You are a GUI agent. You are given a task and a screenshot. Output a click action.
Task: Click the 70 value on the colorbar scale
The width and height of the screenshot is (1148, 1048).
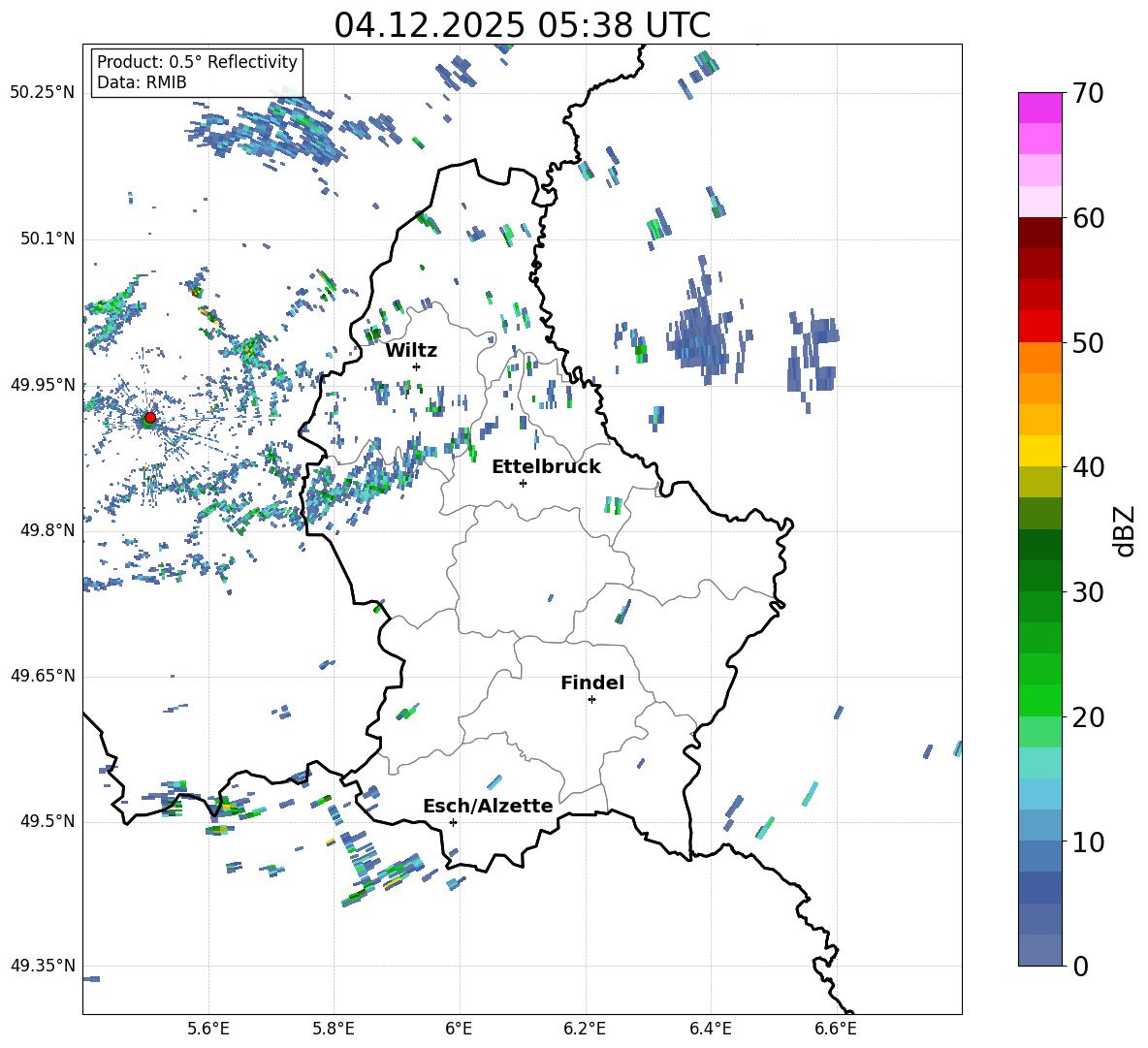coord(1091,93)
